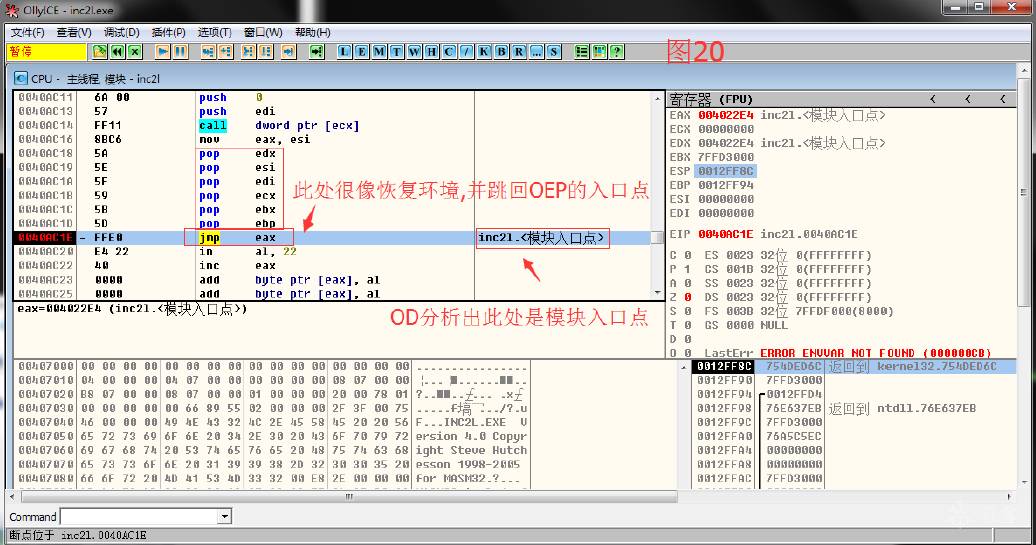Open the 查看(V) menu
This screenshot has height=545, width=1036.
pyautogui.click(x=74, y=32)
